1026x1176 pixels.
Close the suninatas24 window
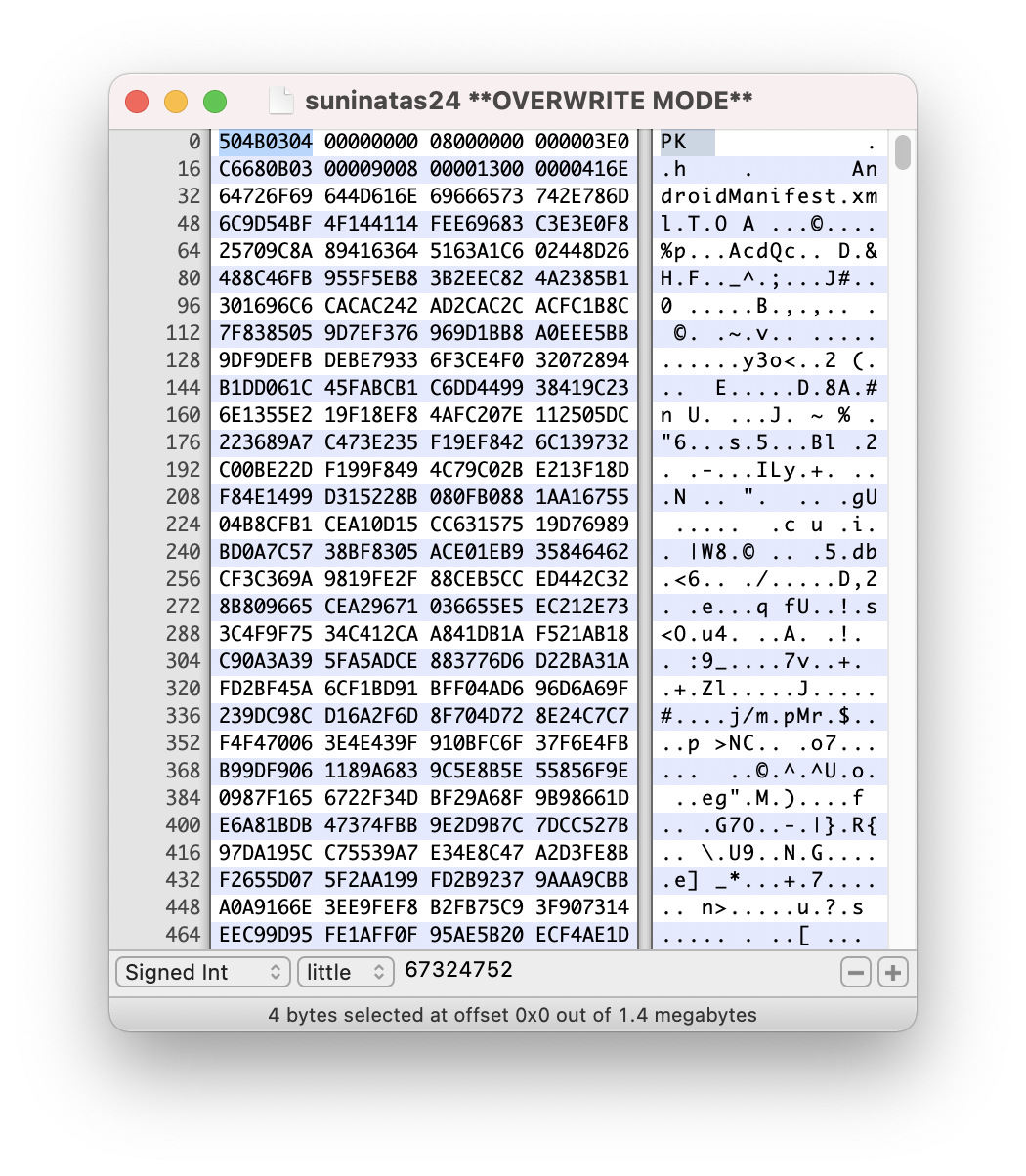(137, 101)
